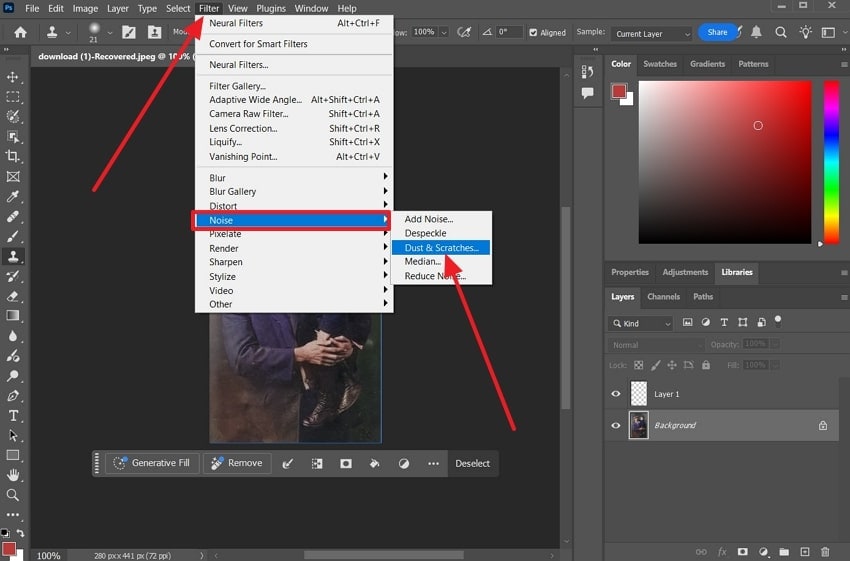The image size is (850, 561).
Task: Select the Spot Healing Brush tool
Action: click(12, 216)
